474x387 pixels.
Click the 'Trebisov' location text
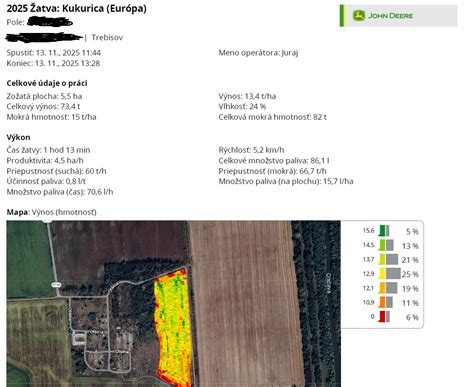pos(107,37)
